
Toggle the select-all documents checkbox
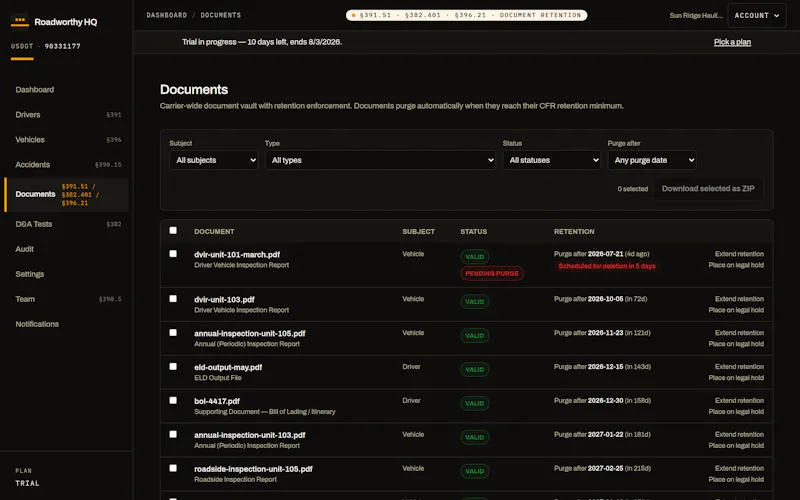pyautogui.click(x=173, y=231)
